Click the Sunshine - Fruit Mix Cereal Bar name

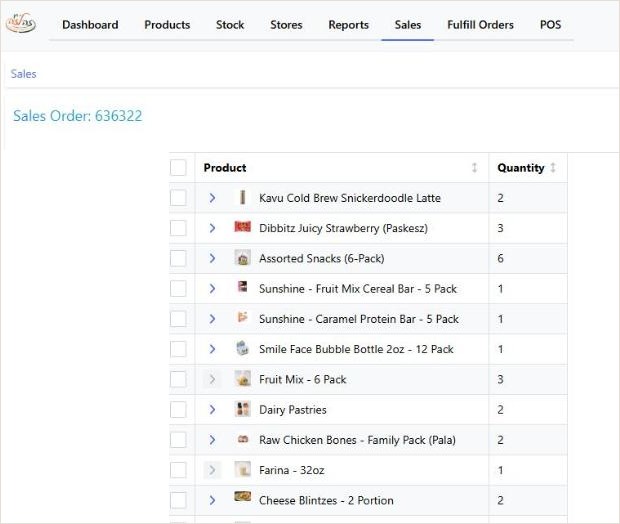358,289
